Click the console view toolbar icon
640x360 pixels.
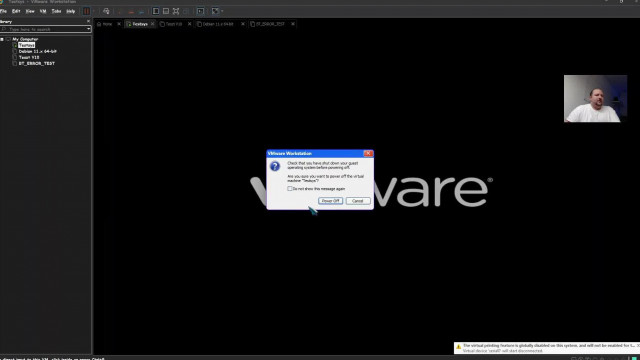point(200,11)
